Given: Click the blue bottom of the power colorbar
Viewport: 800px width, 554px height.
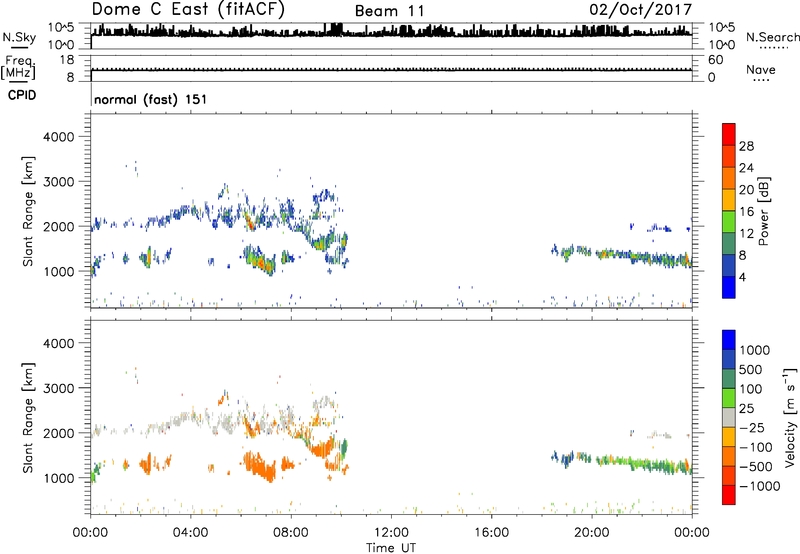Looking at the screenshot, I should click(x=729, y=287).
